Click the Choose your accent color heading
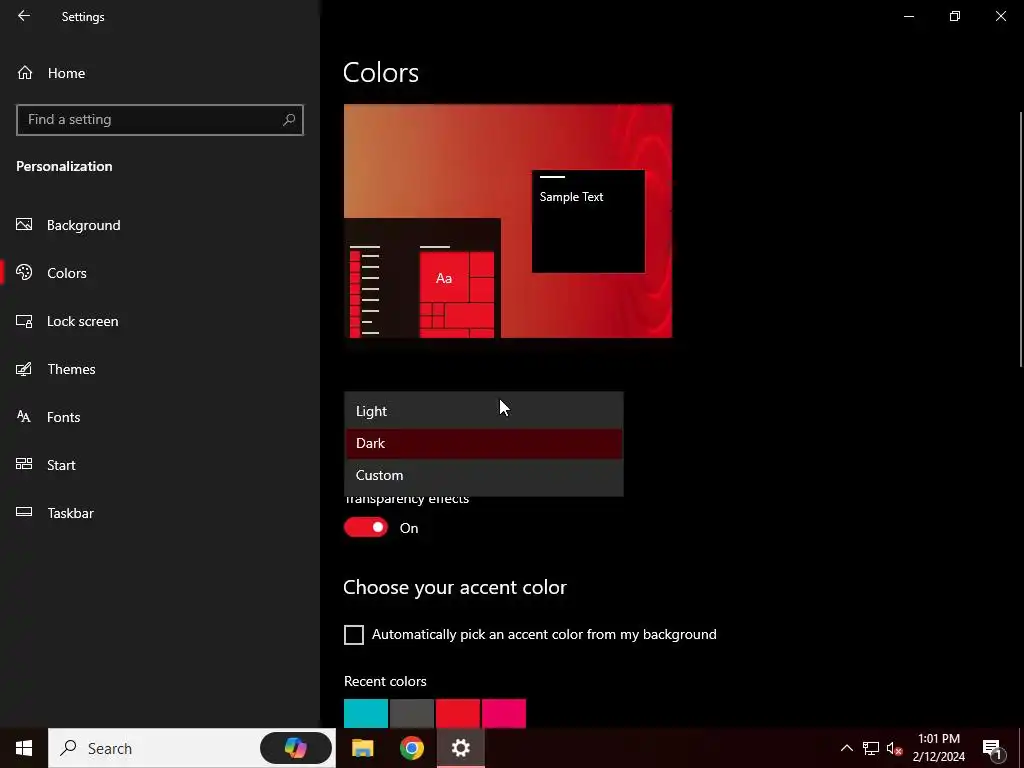The height and width of the screenshot is (768, 1024). (455, 587)
